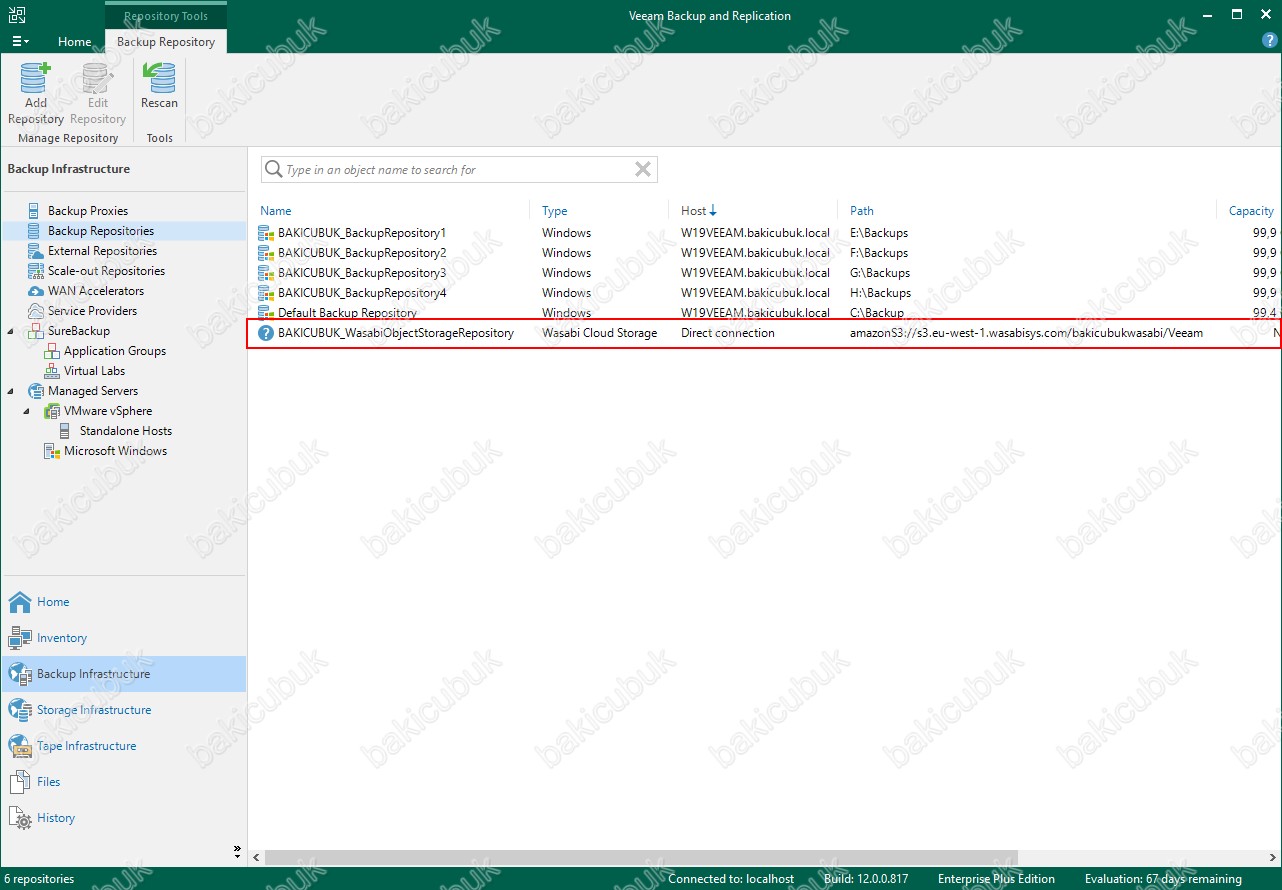Collapse the Managed Servers node
Screen dimensions: 1282x890
coord(11,391)
